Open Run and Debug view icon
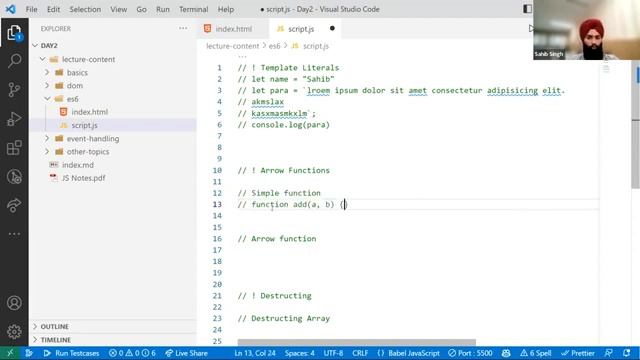The width and height of the screenshot is (640, 360). click(14, 119)
